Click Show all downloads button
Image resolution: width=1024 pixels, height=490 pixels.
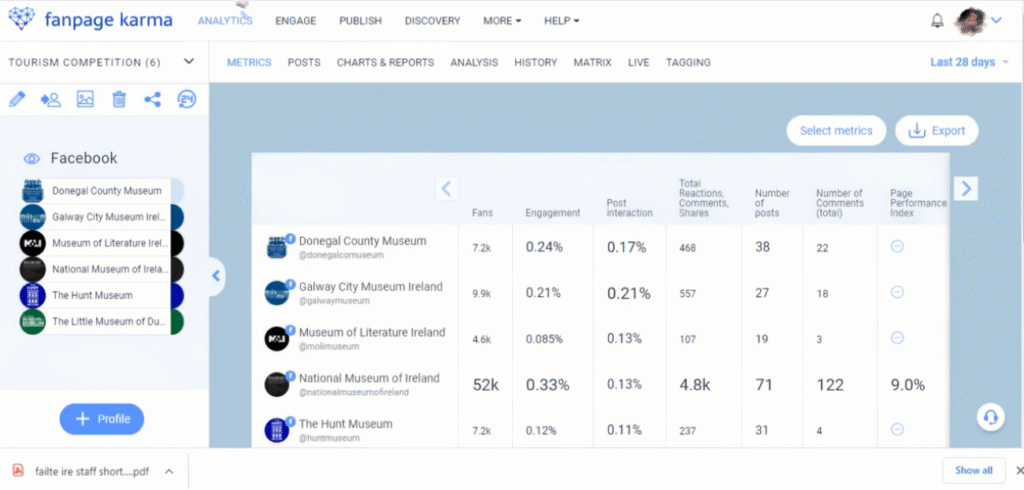click(973, 470)
